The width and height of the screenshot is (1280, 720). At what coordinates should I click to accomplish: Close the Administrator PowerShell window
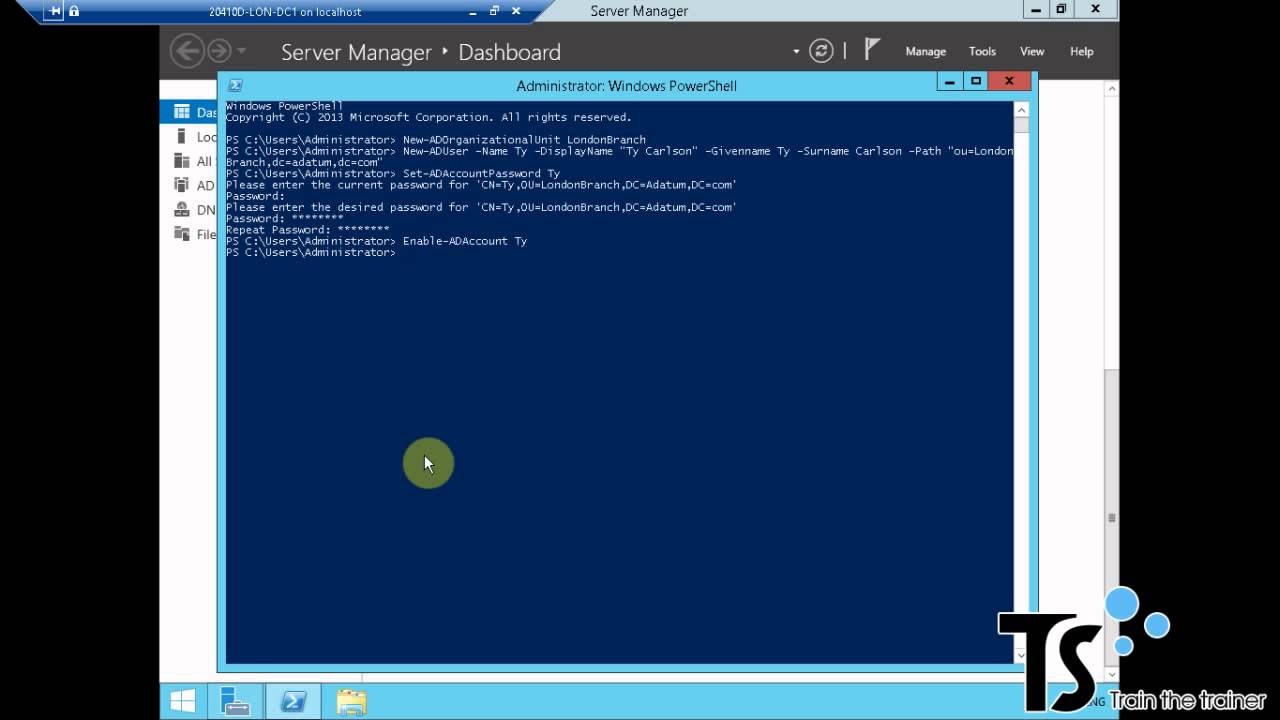(x=1009, y=81)
